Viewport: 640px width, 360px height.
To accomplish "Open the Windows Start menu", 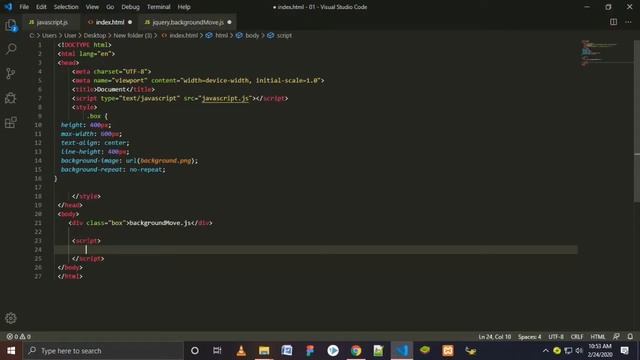I will point(11,351).
